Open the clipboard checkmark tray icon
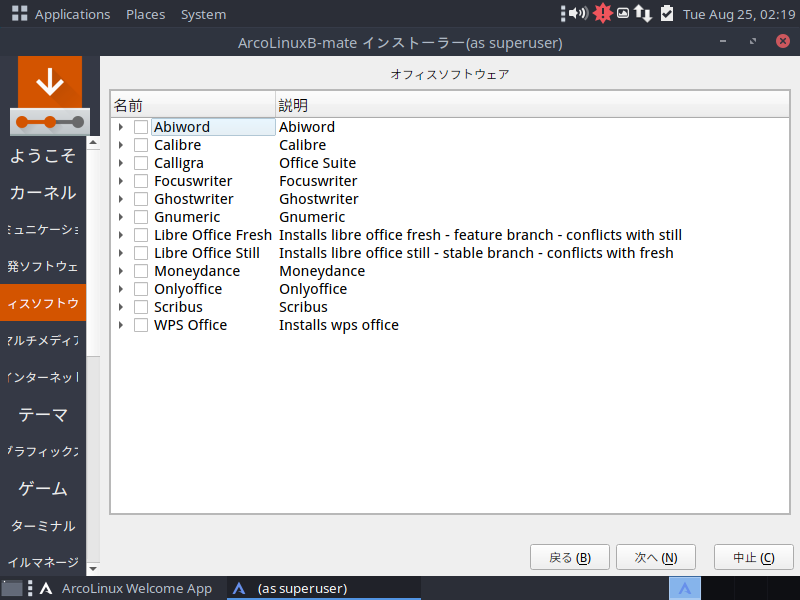800x600 pixels. coord(667,13)
